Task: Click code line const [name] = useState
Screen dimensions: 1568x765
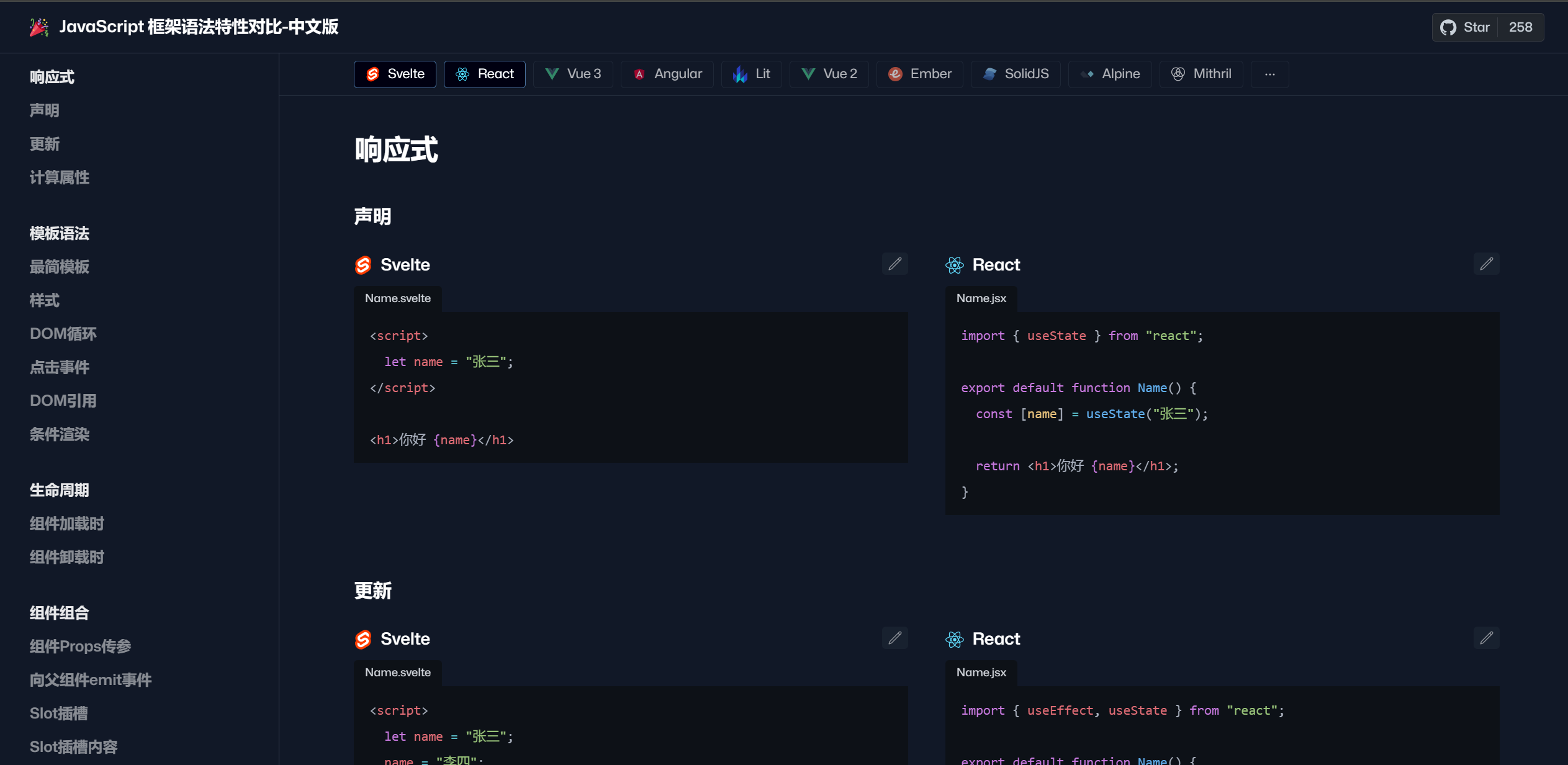Action: (x=1092, y=414)
